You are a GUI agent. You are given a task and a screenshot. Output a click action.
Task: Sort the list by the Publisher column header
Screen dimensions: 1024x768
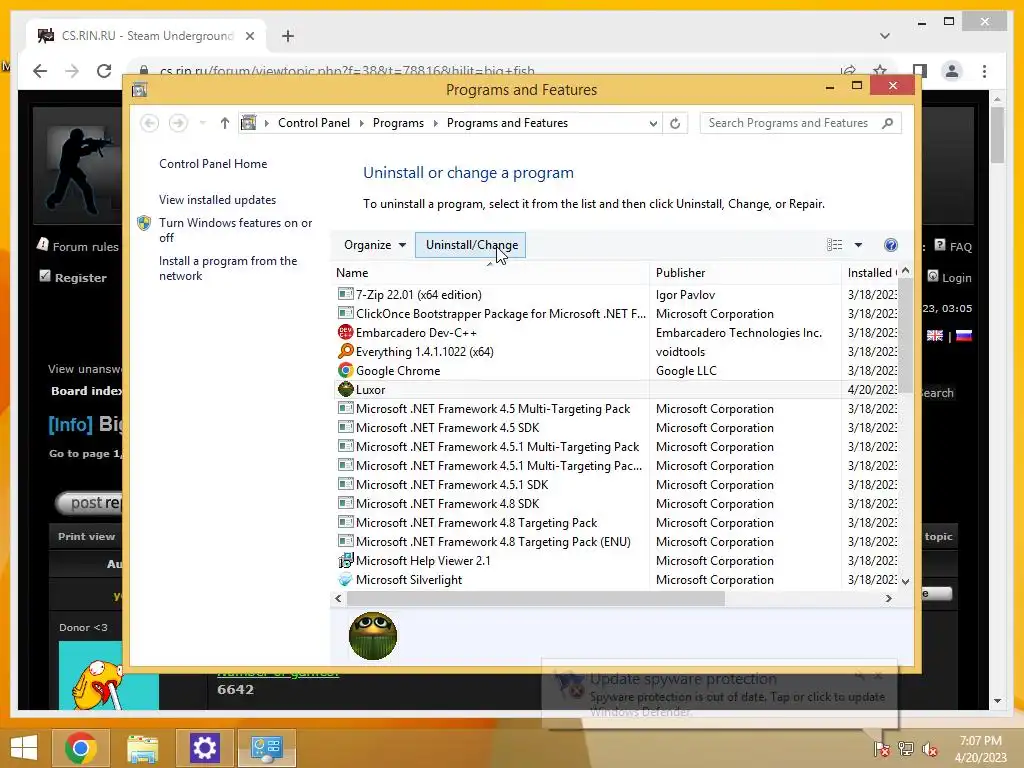(x=746, y=273)
